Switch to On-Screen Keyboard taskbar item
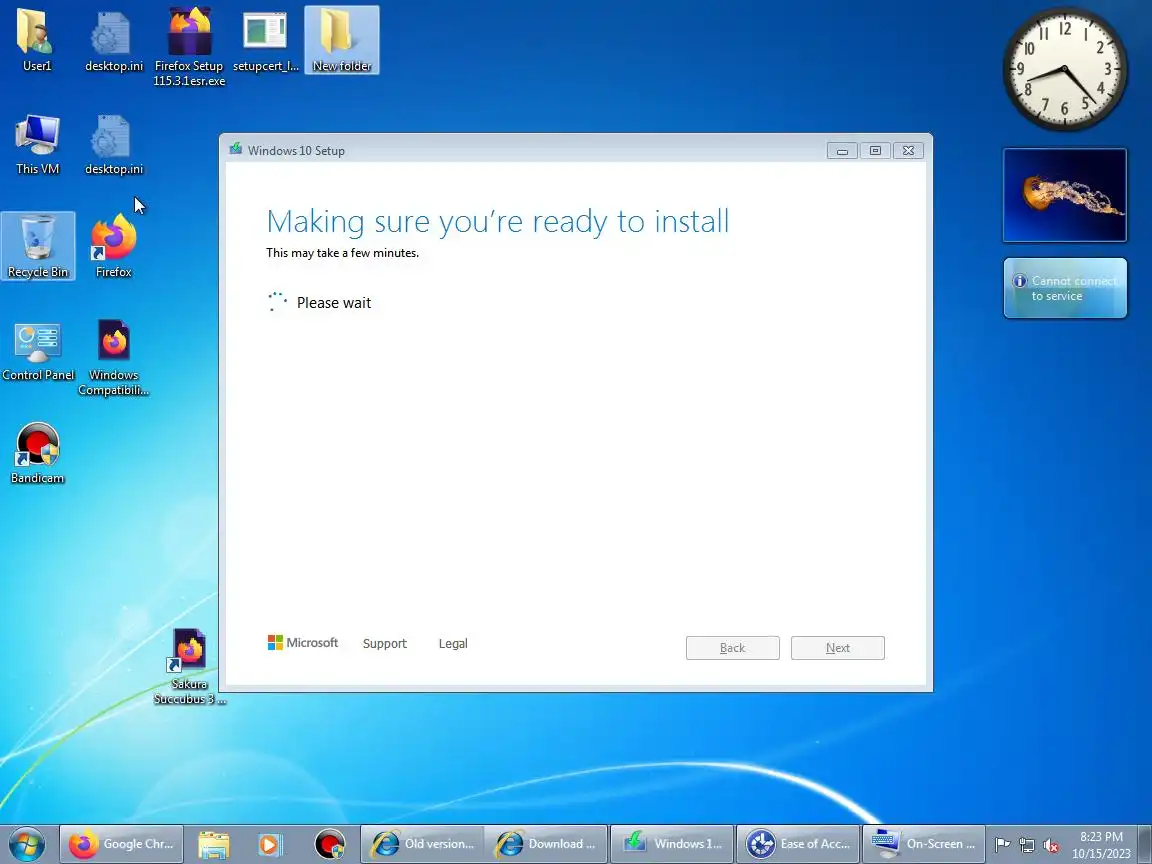 point(924,844)
